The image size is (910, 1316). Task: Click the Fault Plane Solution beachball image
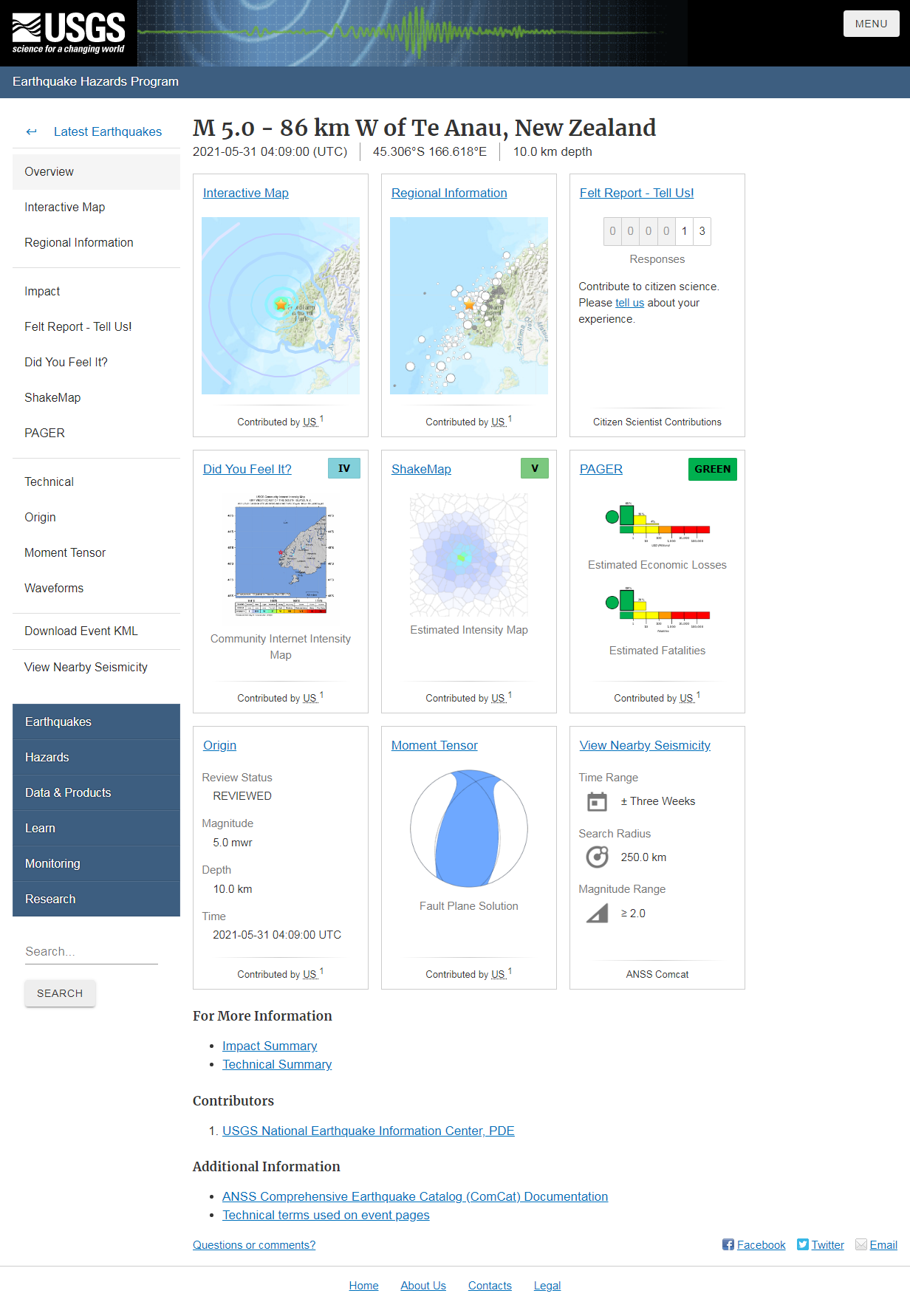coord(469,829)
